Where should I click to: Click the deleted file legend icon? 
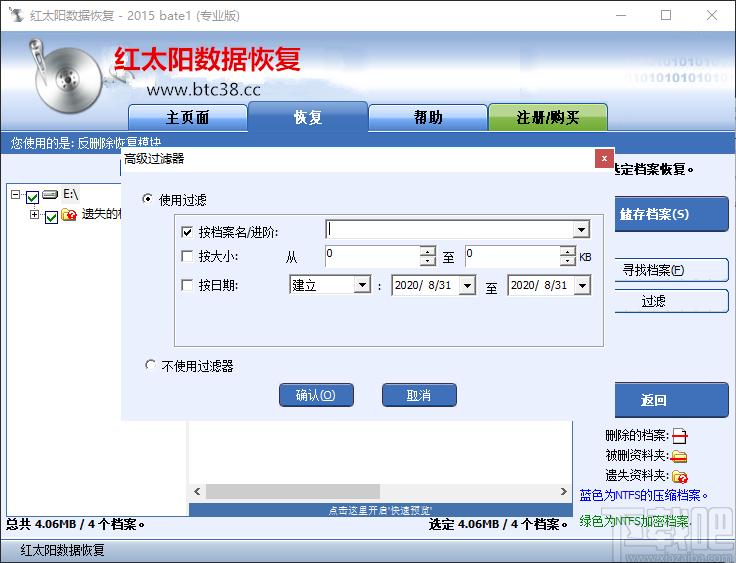click(680, 436)
